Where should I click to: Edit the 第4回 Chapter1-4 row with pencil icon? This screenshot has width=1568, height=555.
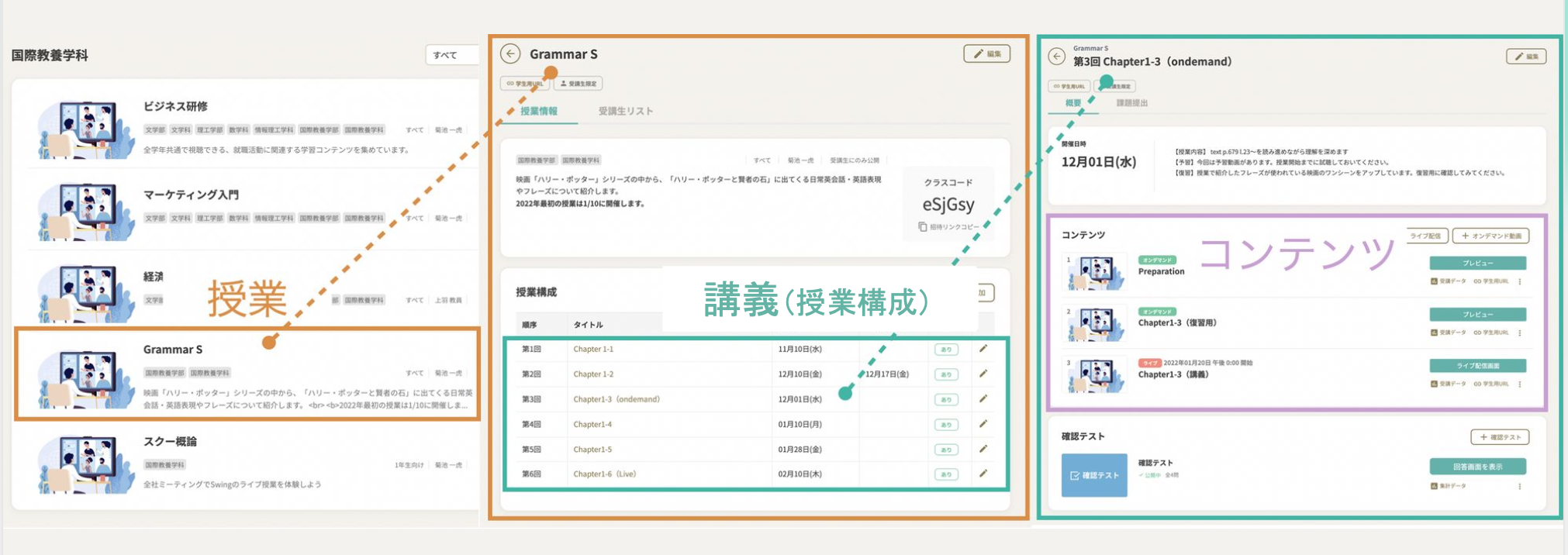[x=983, y=424]
